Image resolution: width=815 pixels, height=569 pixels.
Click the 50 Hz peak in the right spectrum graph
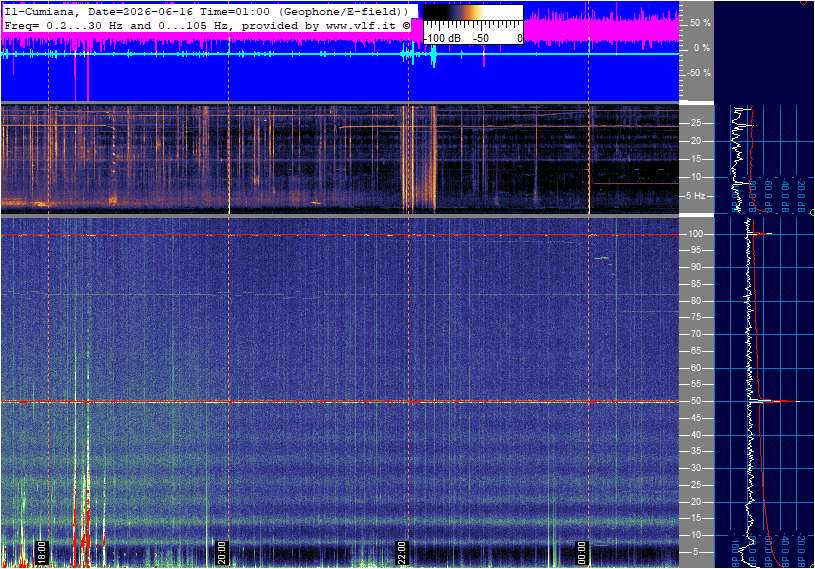click(774, 401)
